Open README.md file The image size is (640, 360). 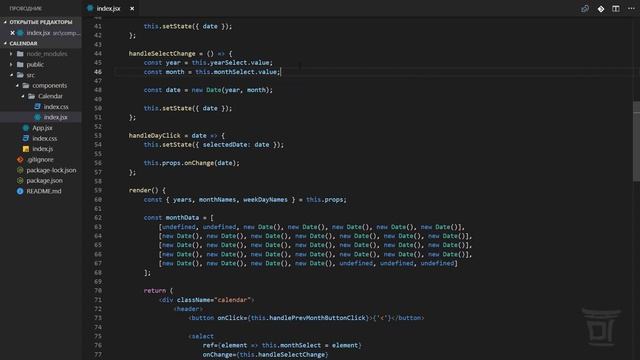click(x=44, y=191)
